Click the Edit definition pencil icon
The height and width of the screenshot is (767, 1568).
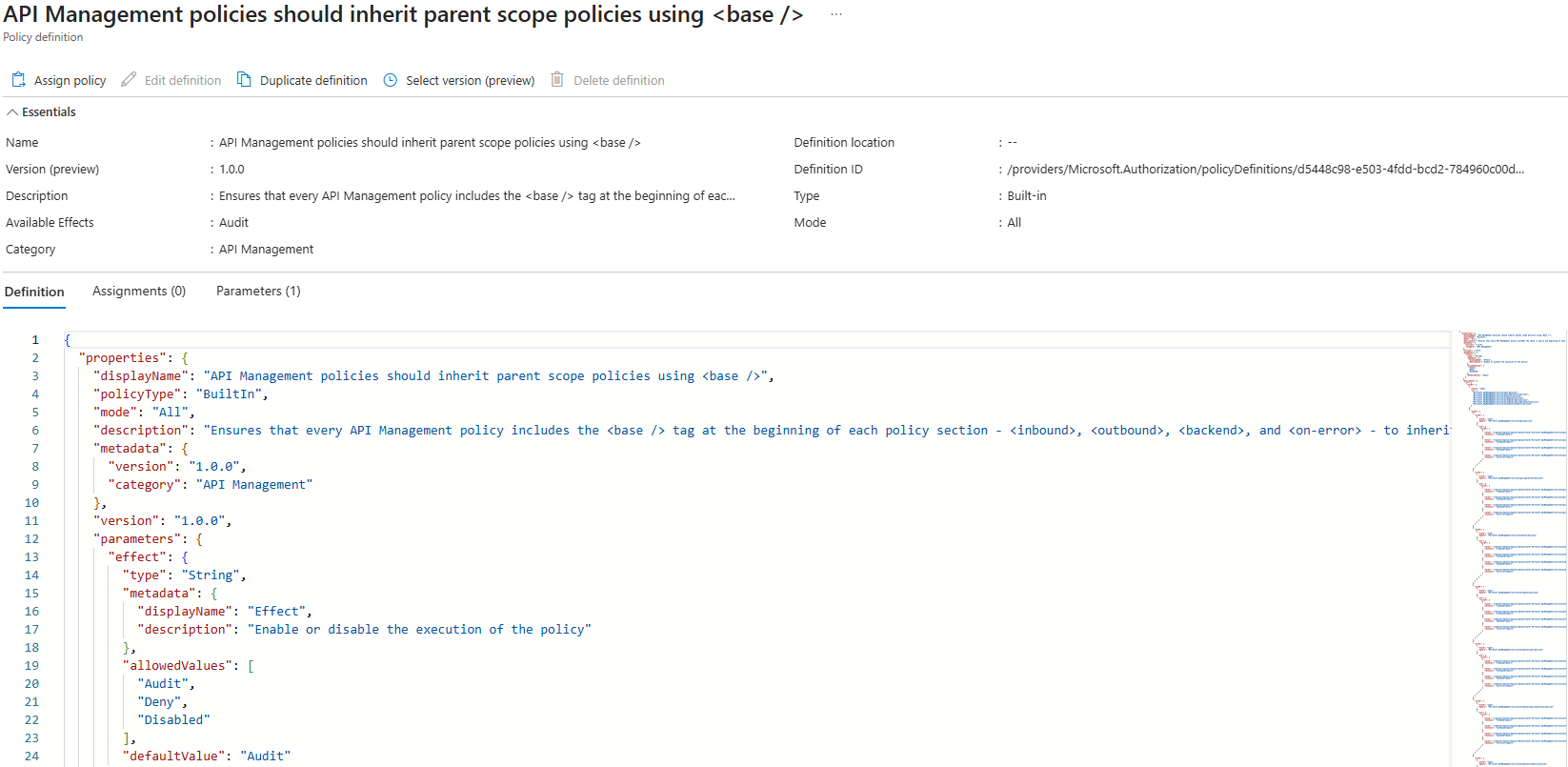(x=129, y=80)
